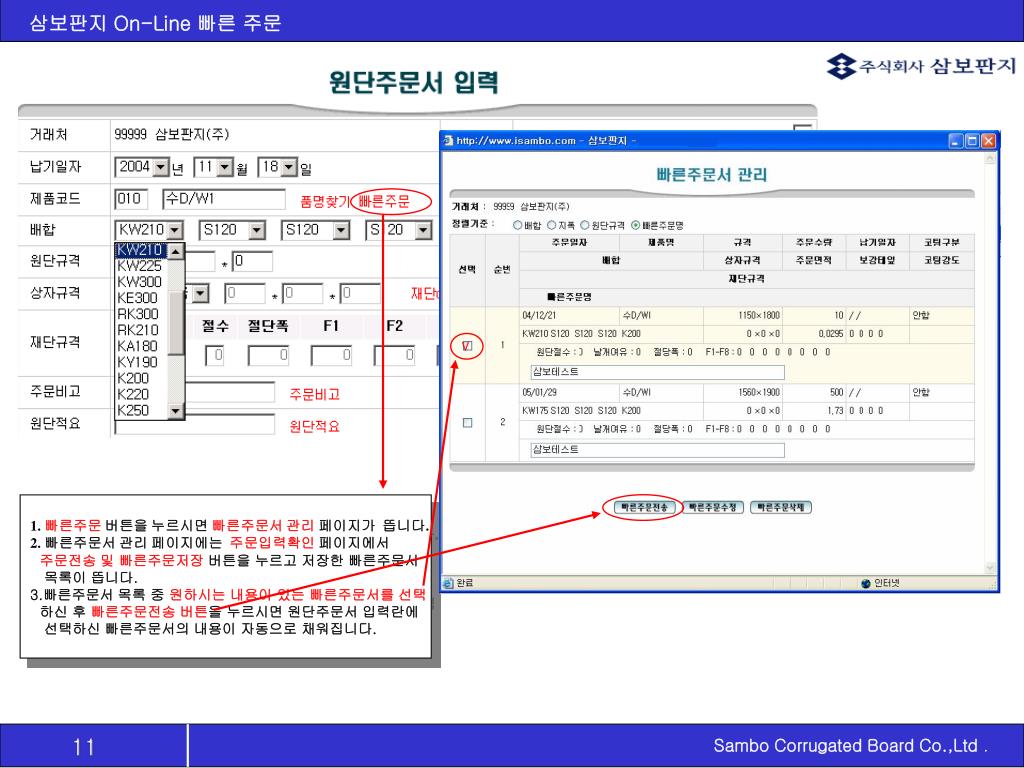This screenshot has width=1024, height=768.
Task: Open the 상자규격 type dropdown arrow
Action: 200,294
